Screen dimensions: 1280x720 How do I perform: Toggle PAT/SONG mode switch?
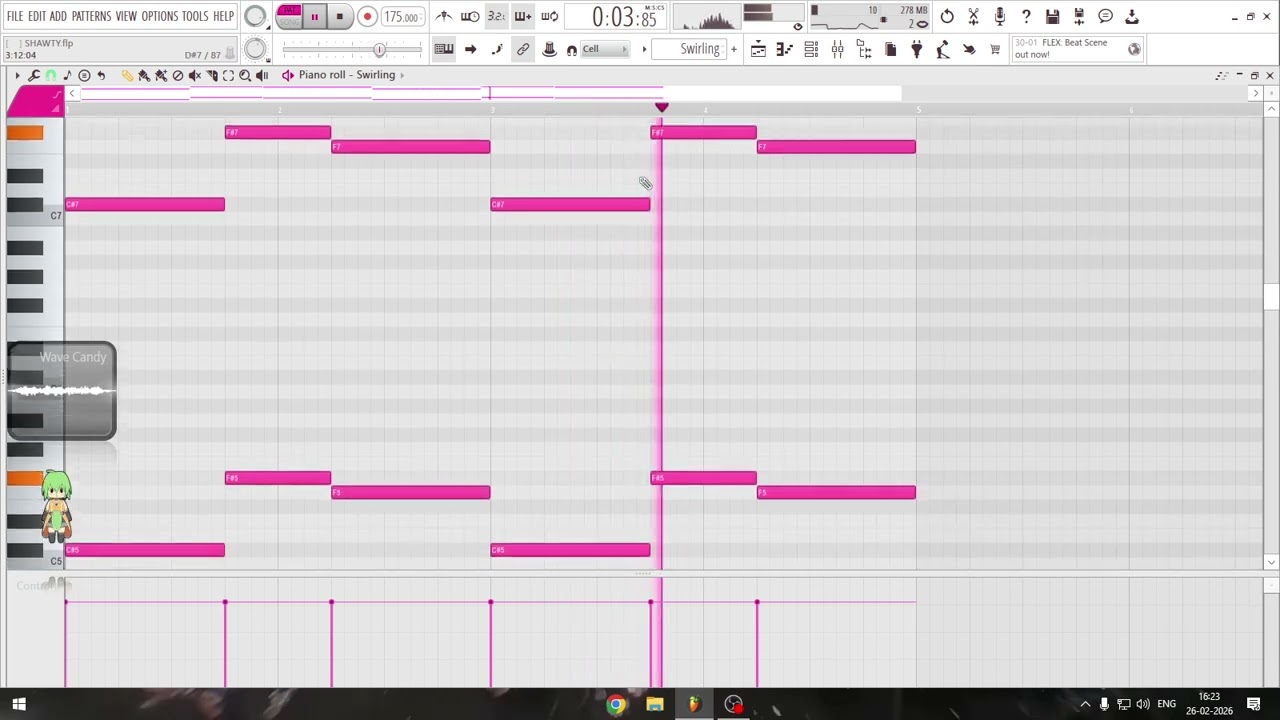289,16
